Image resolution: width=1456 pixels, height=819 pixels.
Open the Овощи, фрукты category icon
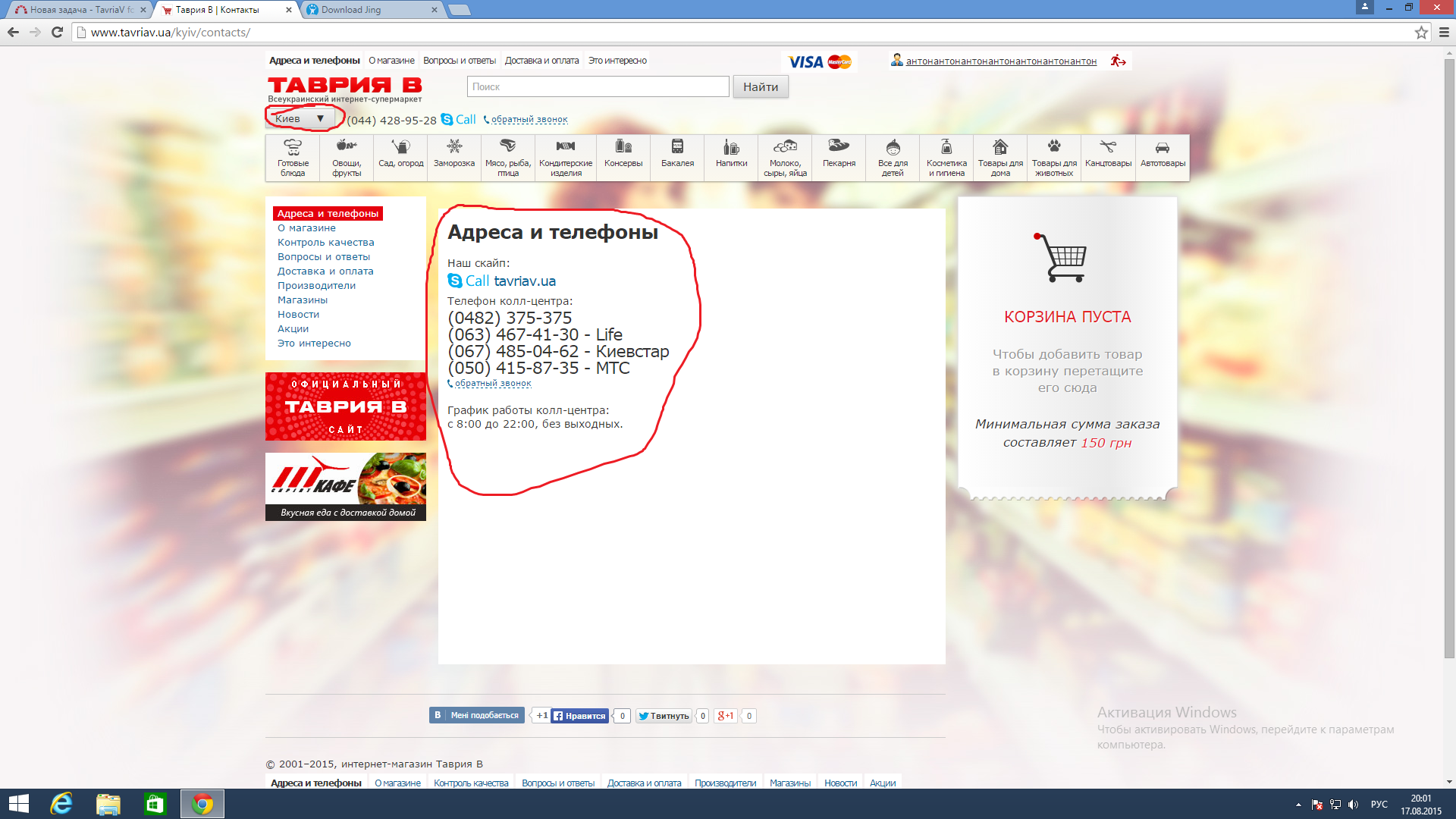coord(347,157)
